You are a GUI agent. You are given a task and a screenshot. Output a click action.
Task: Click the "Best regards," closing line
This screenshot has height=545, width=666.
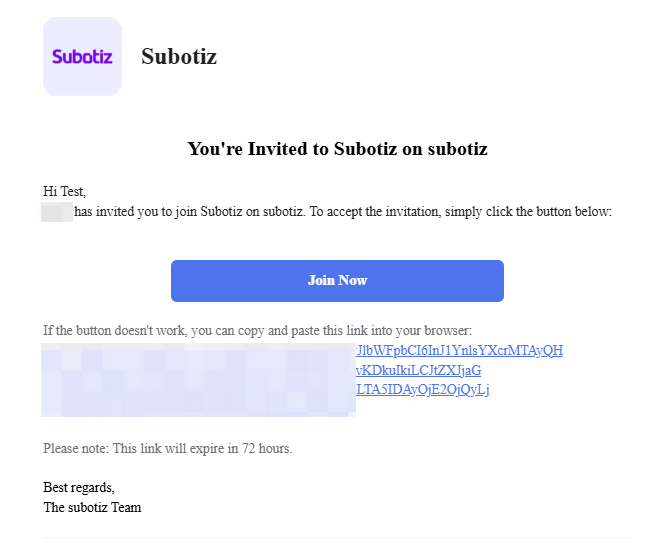pyautogui.click(x=79, y=487)
